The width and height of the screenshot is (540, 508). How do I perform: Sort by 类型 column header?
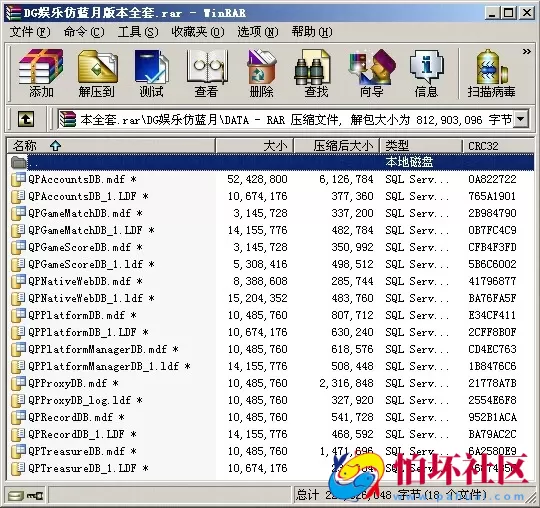(x=420, y=146)
